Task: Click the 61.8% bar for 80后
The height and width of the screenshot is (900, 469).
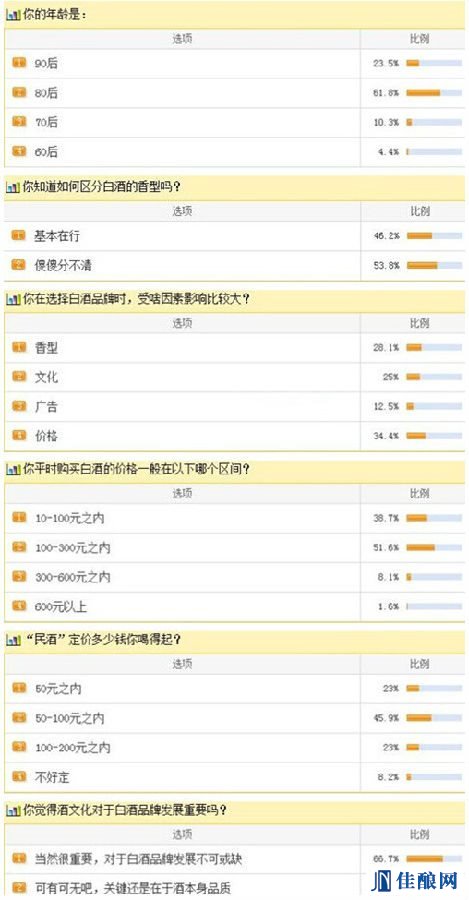Action: 434,92
